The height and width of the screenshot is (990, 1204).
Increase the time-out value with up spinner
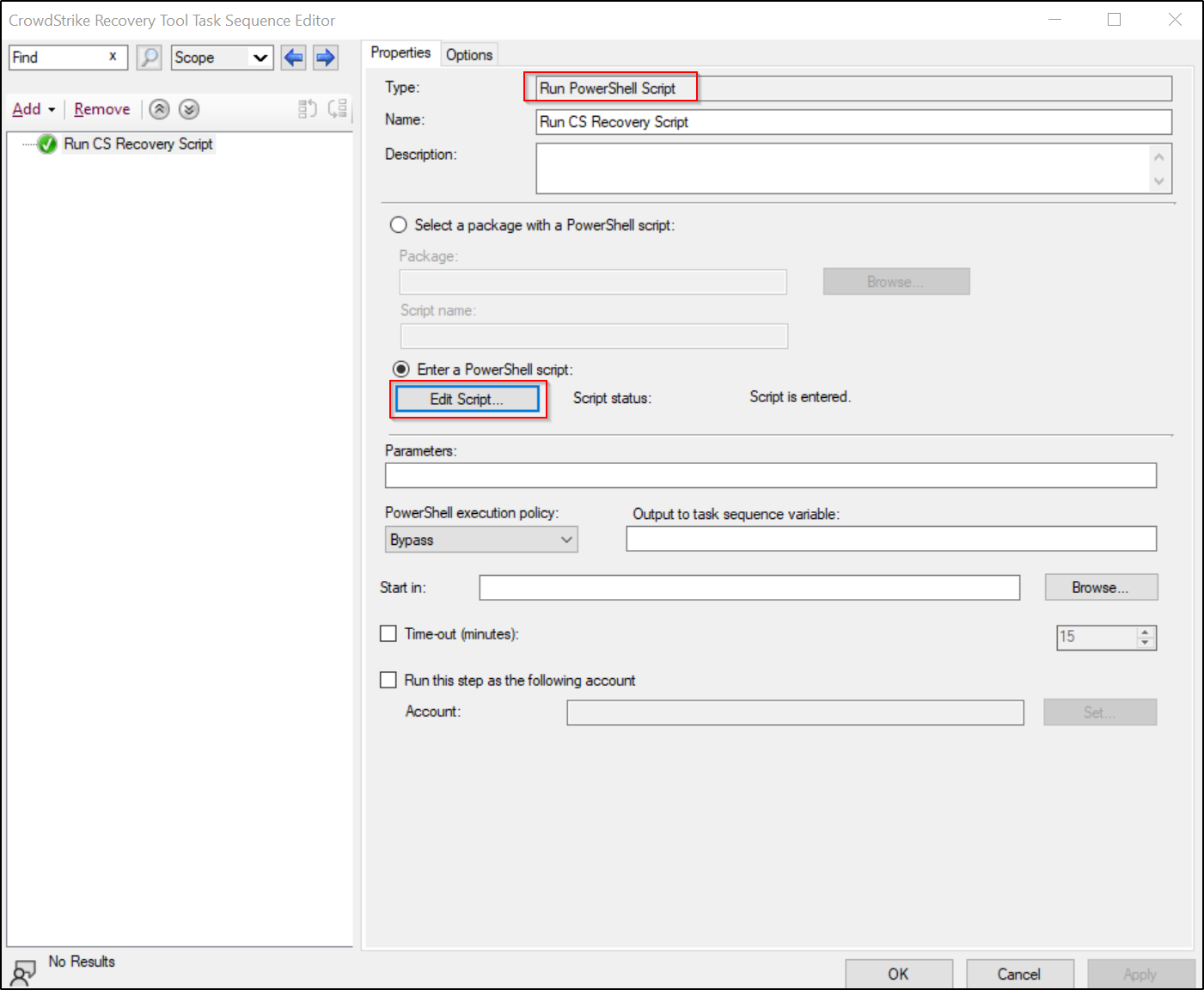(1146, 632)
